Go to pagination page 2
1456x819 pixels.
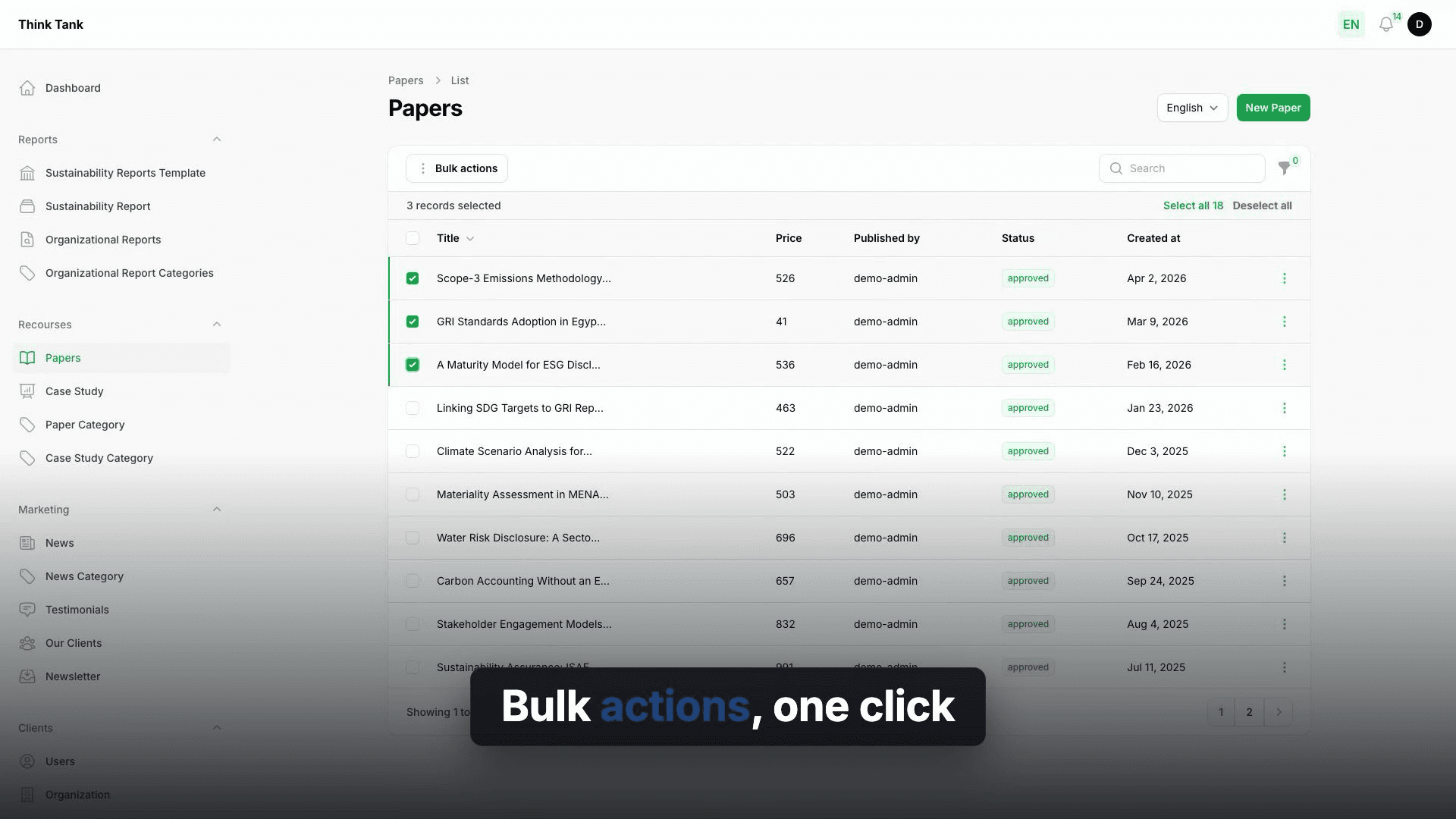coord(1249,712)
